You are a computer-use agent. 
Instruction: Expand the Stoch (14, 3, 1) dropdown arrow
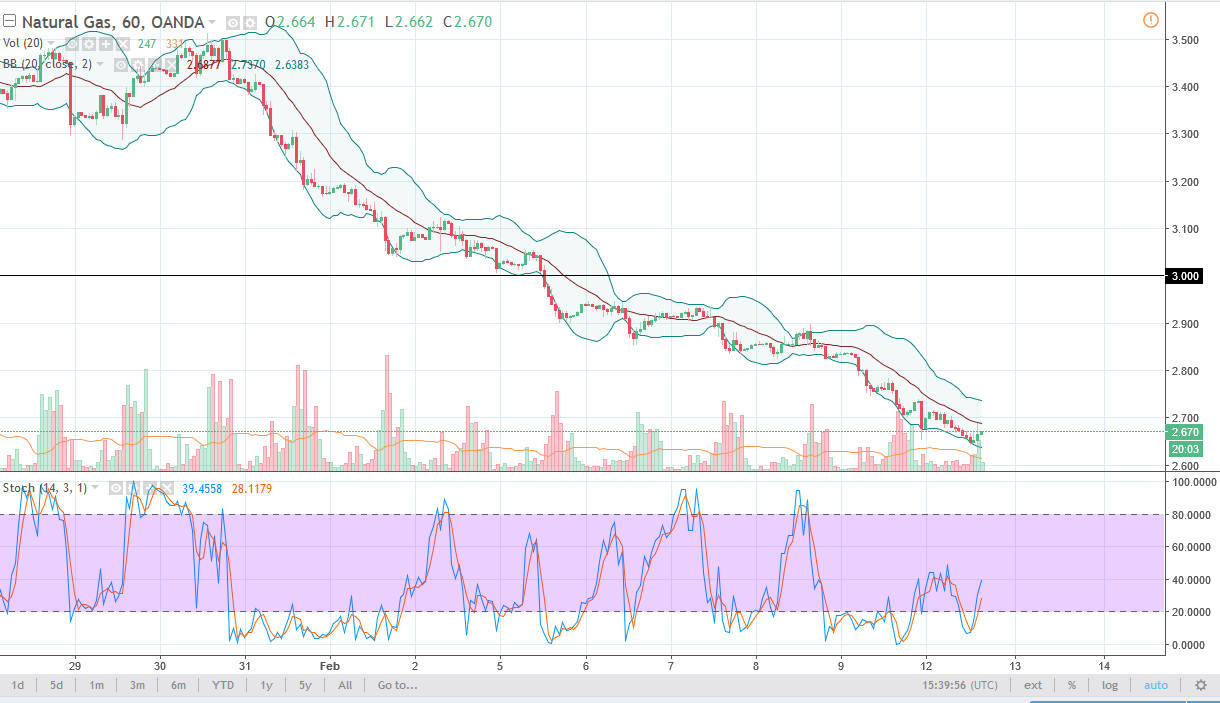coord(95,488)
